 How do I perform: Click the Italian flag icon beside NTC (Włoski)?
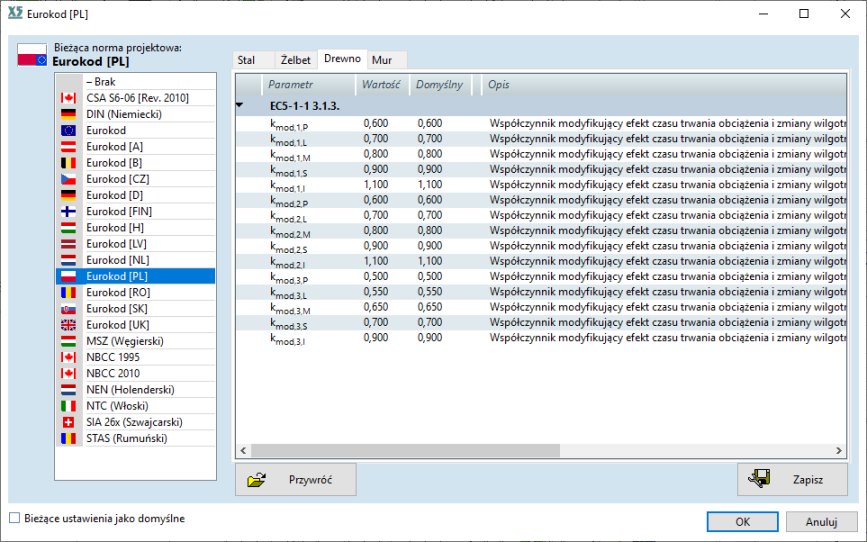68,405
